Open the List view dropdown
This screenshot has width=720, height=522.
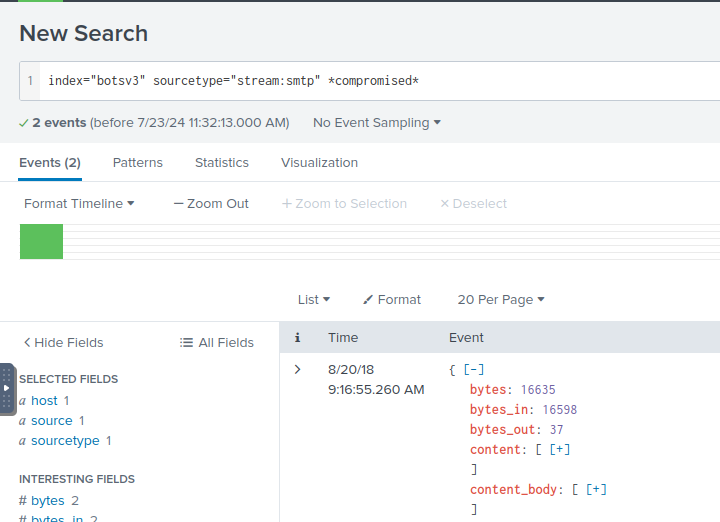tap(313, 300)
